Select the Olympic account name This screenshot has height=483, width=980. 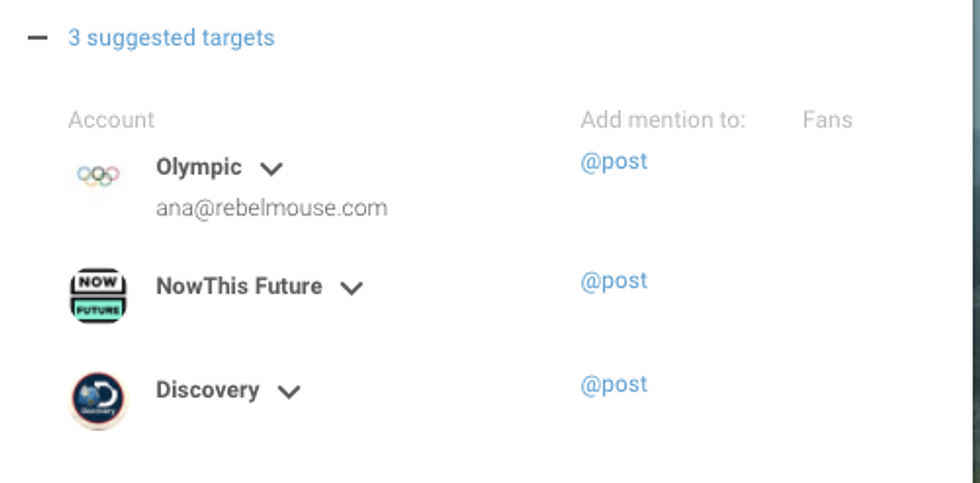coord(199,167)
